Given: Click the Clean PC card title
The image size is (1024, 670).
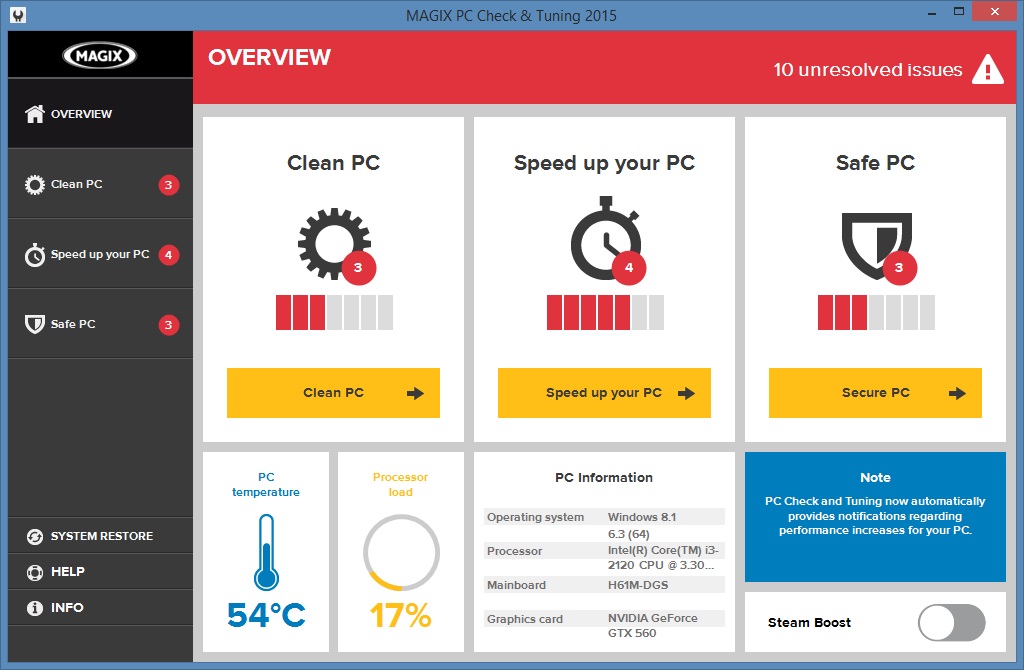Looking at the screenshot, I should (x=334, y=163).
